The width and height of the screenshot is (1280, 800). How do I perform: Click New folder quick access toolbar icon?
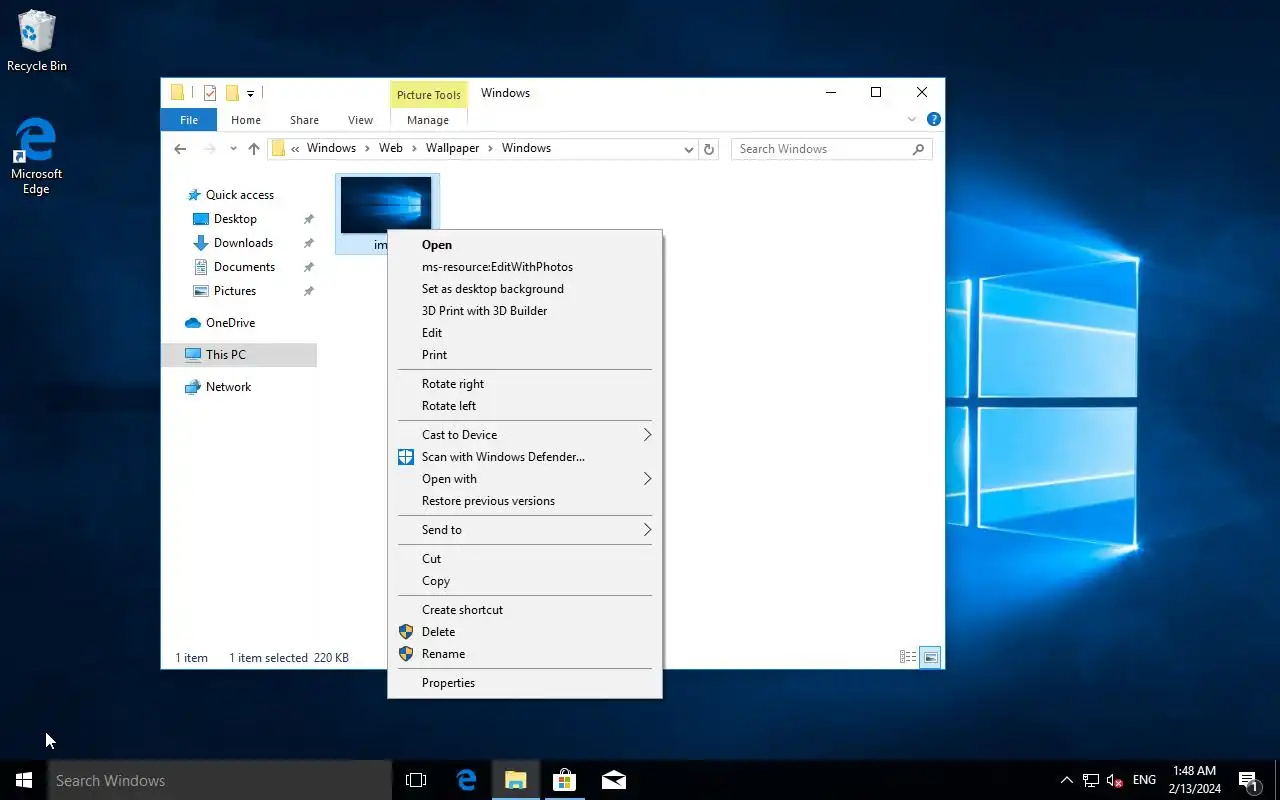click(232, 93)
